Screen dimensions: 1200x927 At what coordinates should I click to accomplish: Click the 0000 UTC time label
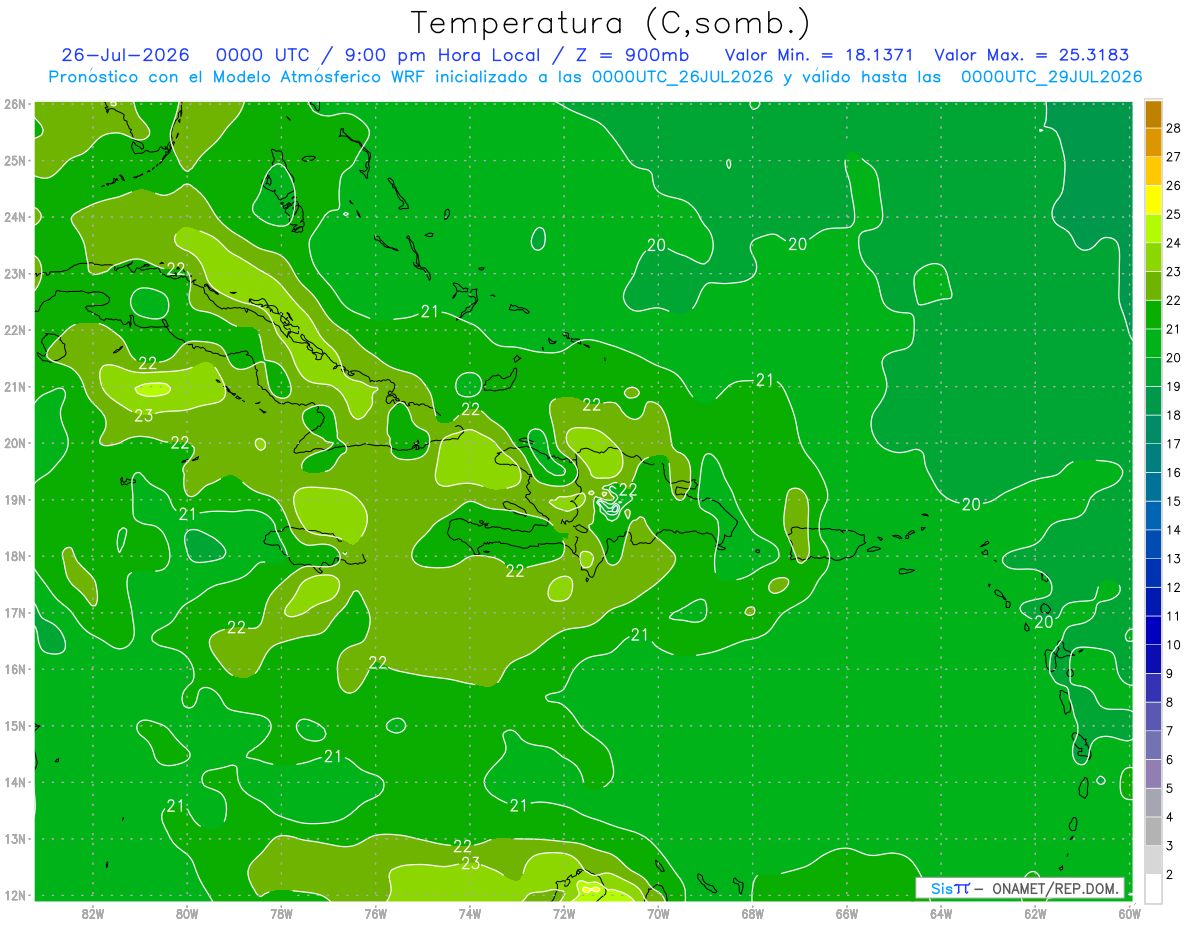[x=263, y=56]
